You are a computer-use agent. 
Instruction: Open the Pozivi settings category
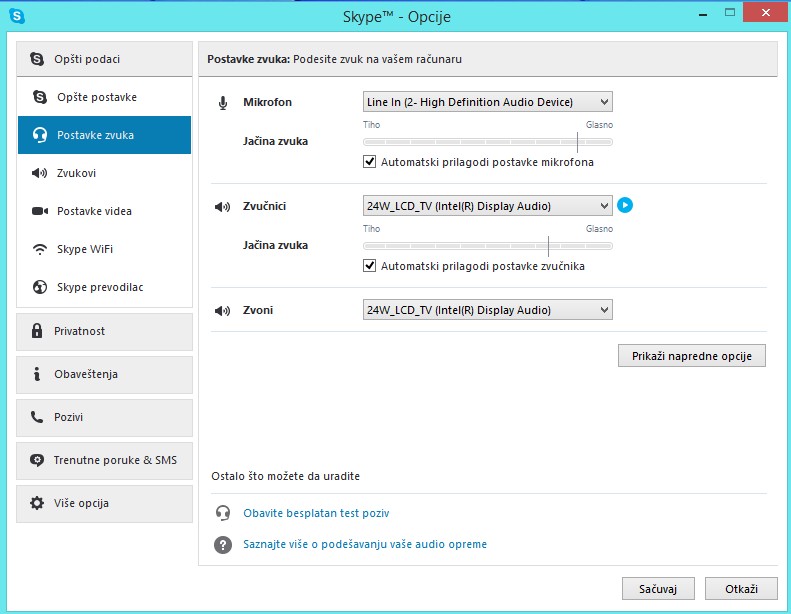pos(69,417)
